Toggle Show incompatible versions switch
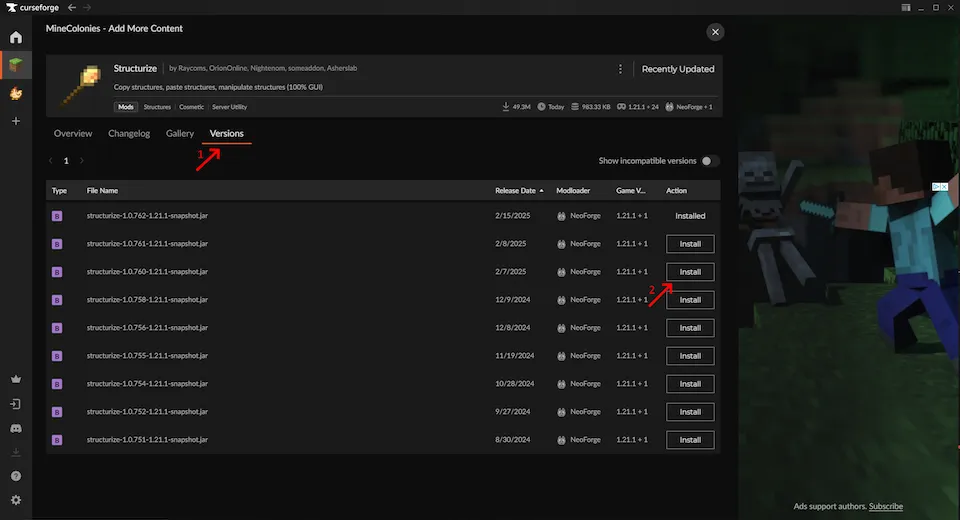 click(710, 160)
